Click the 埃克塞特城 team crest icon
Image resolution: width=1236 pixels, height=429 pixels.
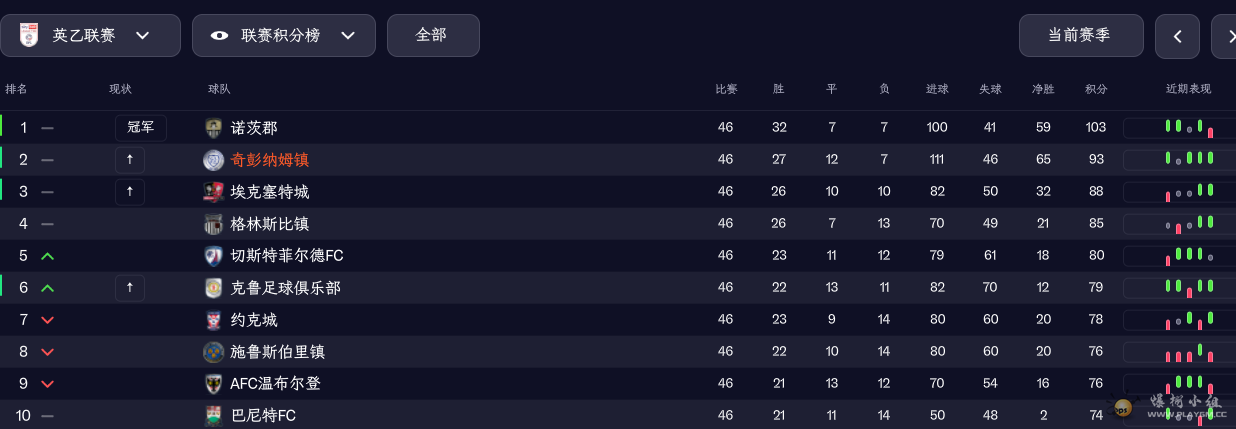pos(213,192)
